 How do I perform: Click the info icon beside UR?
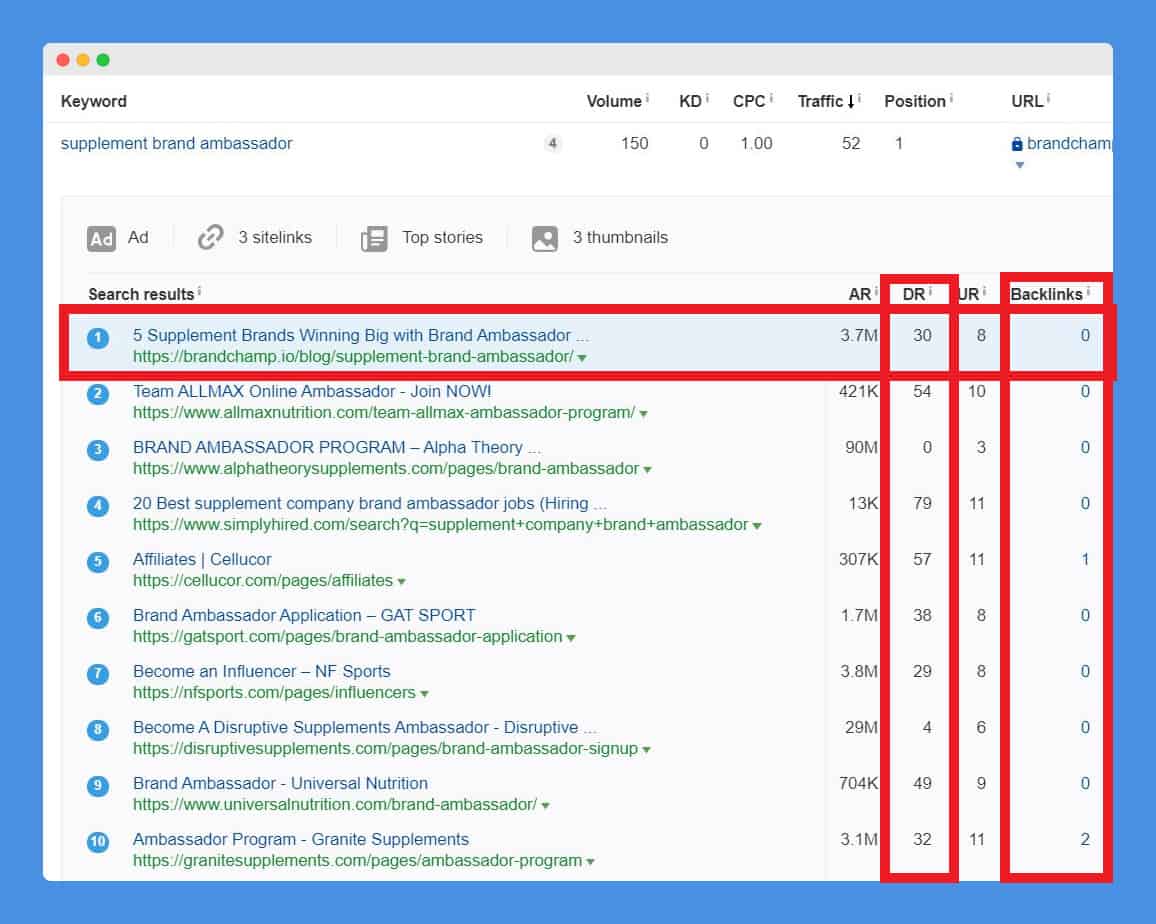tap(983, 291)
